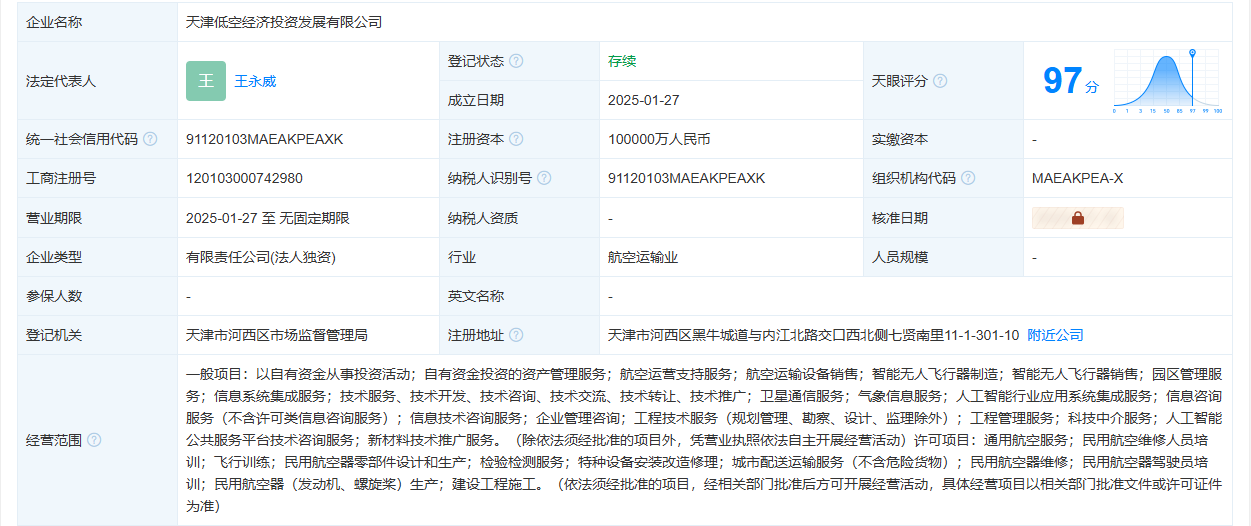Click the 存续 registration status value

622,61
